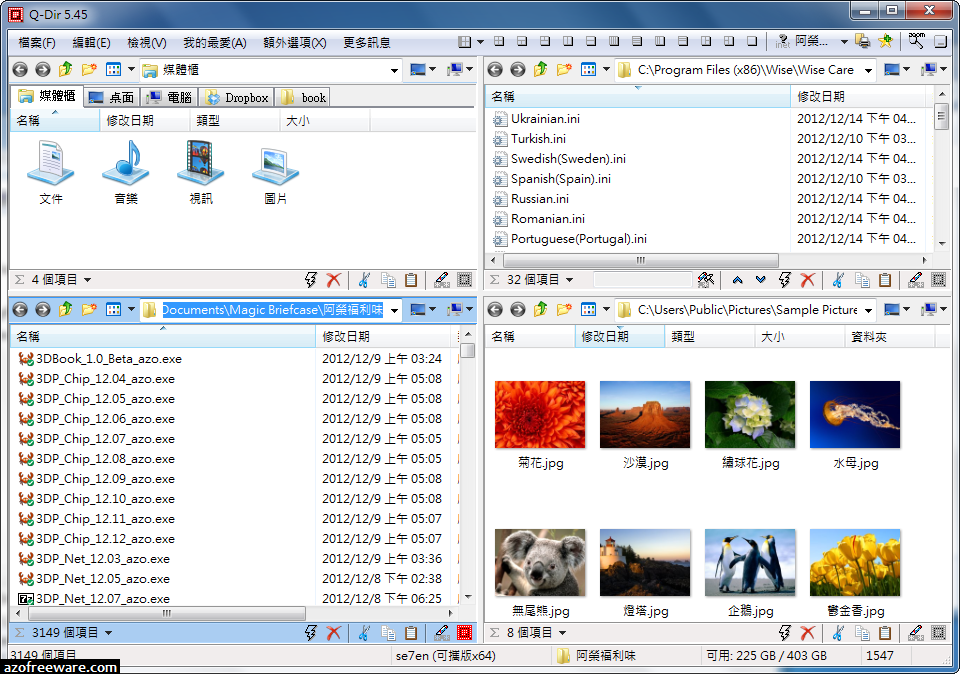
Task: Open the 額外選項(X) menu
Action: pyautogui.click(x=294, y=42)
